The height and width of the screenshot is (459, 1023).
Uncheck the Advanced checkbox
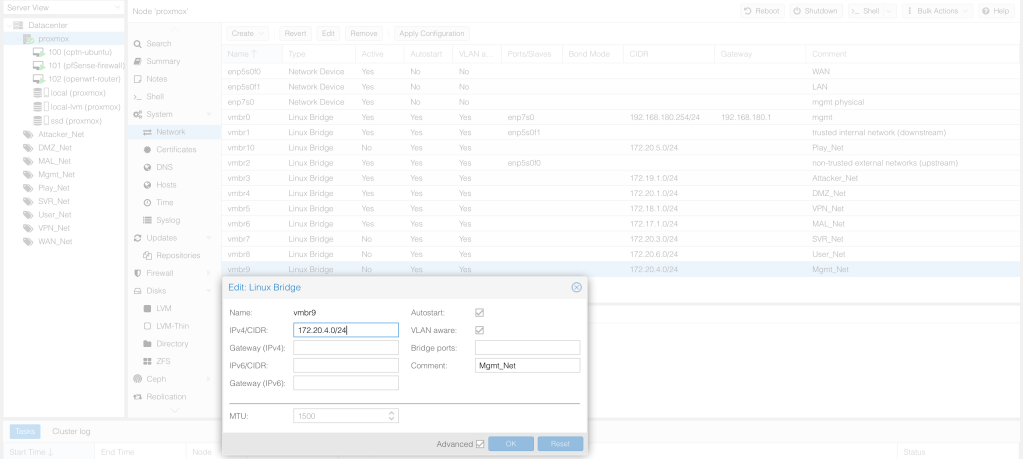pyautogui.click(x=480, y=444)
